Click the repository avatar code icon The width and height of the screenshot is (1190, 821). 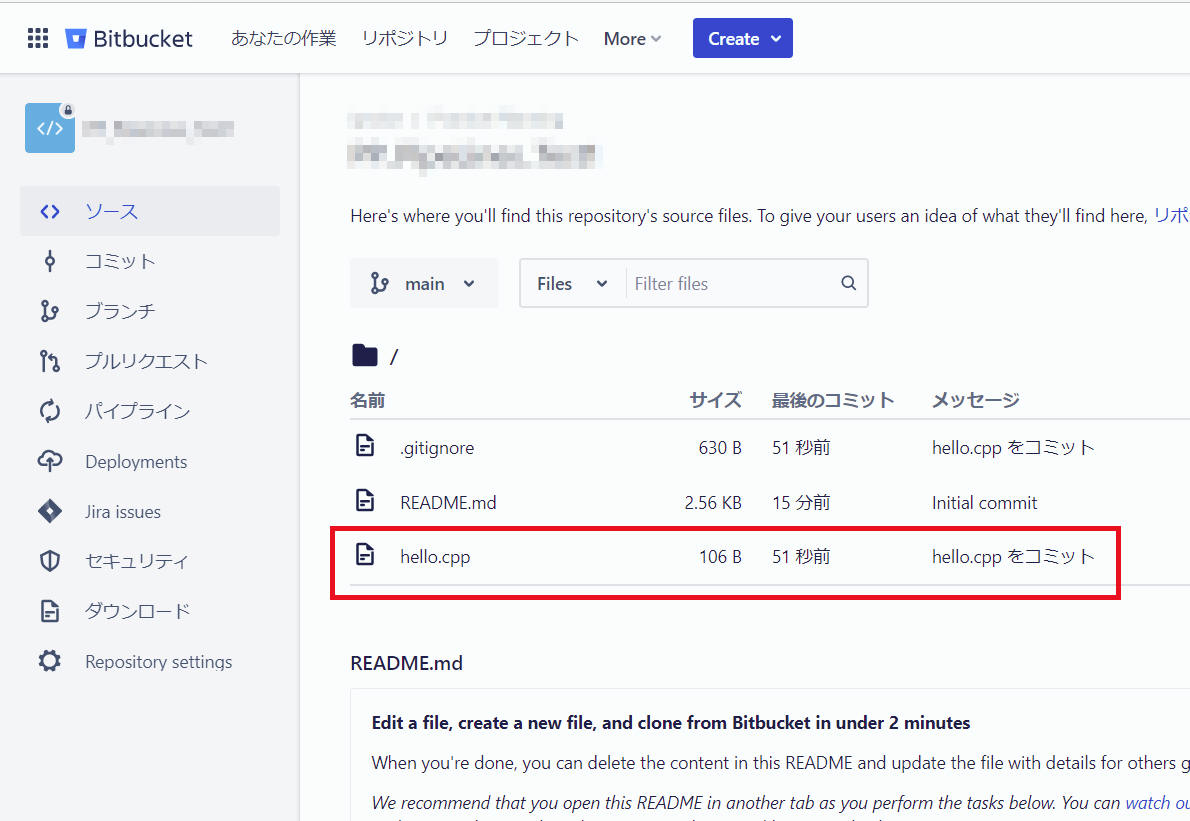50,128
